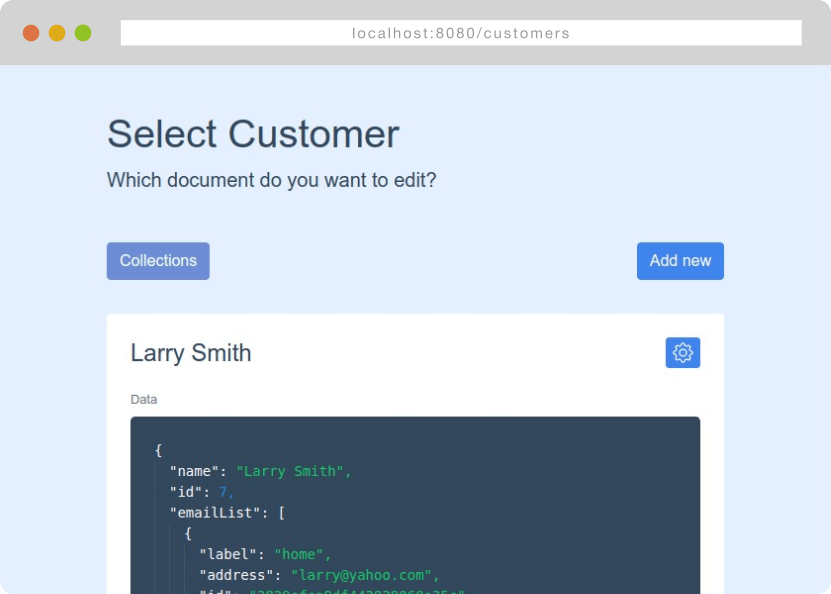Click the "emailList": [ JSON line

[x=227, y=513]
